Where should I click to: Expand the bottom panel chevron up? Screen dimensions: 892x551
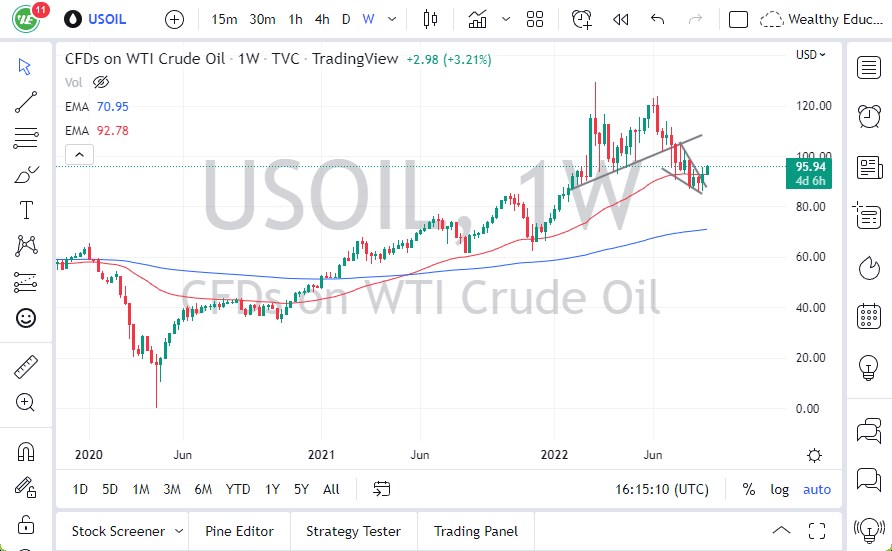(x=781, y=531)
